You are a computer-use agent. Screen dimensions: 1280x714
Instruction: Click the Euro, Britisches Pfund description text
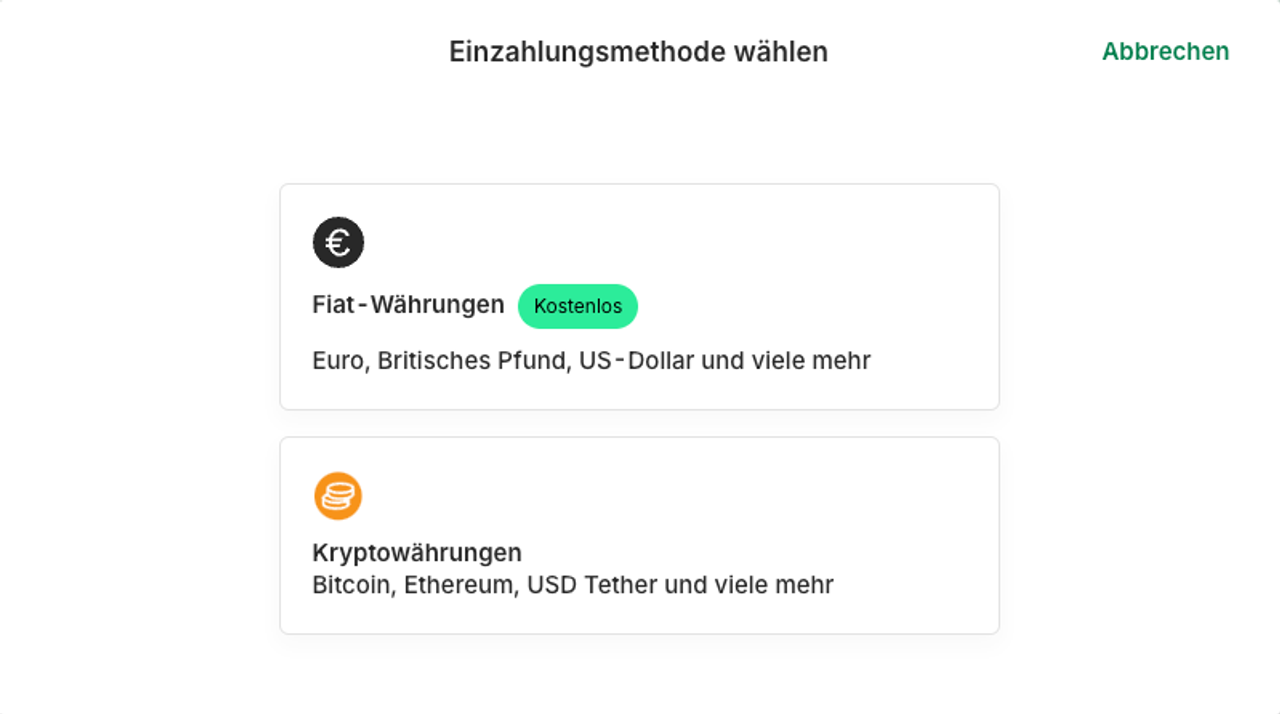pyautogui.click(x=591, y=360)
